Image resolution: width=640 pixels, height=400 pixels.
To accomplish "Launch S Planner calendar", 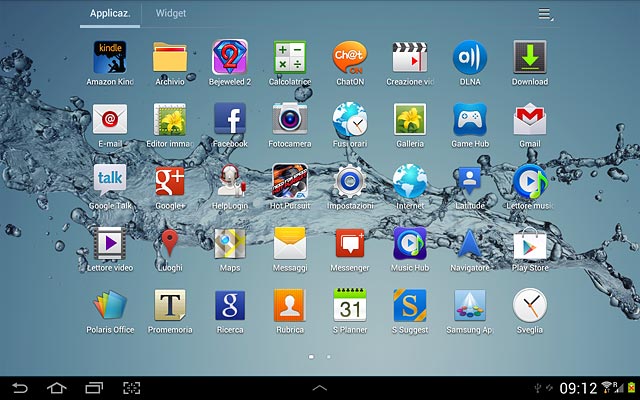I will 350,305.
